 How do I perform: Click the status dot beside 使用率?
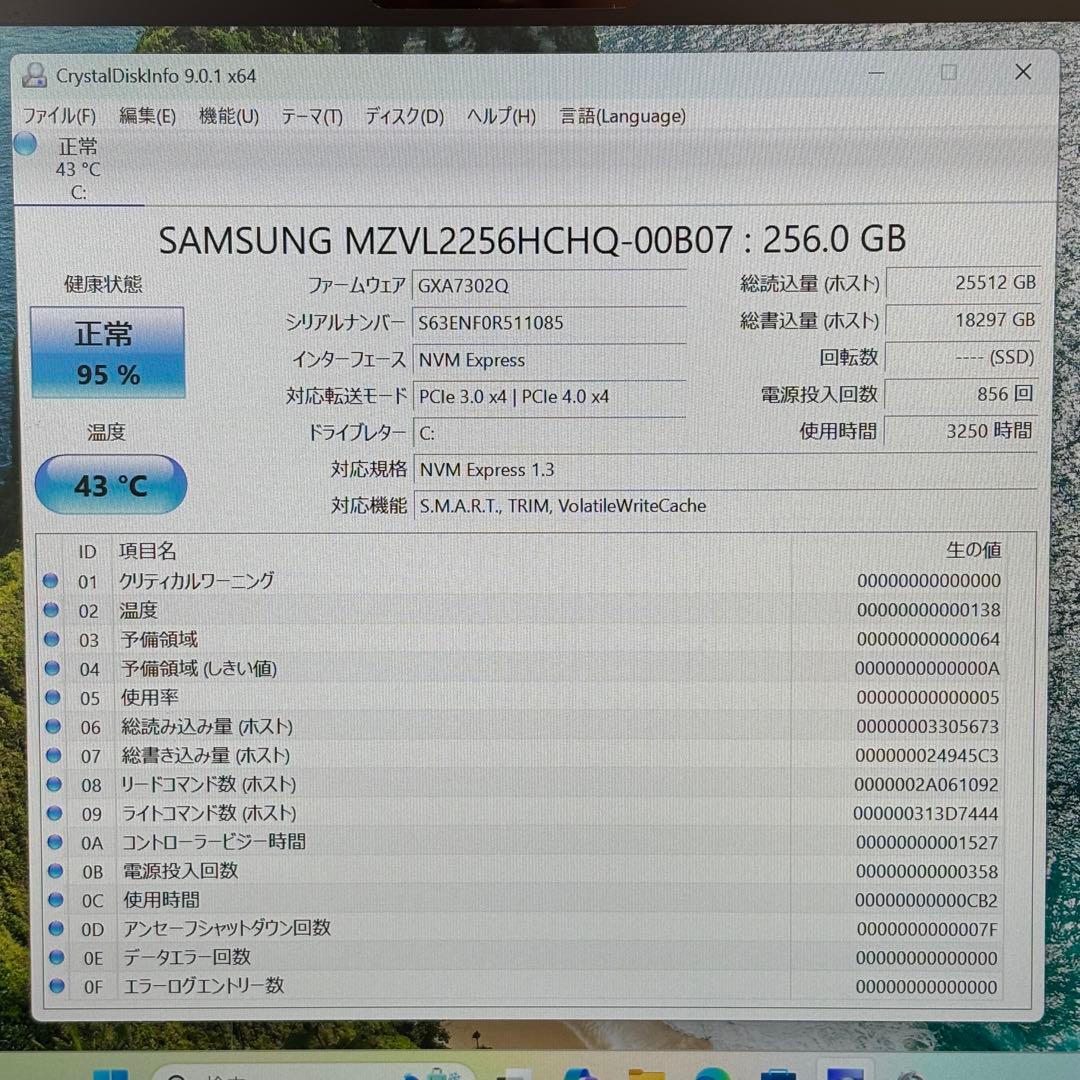[x=53, y=697]
